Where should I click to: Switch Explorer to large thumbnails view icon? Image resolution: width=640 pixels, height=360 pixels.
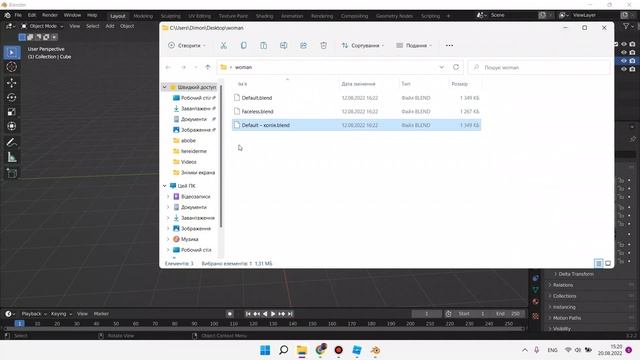608,263
